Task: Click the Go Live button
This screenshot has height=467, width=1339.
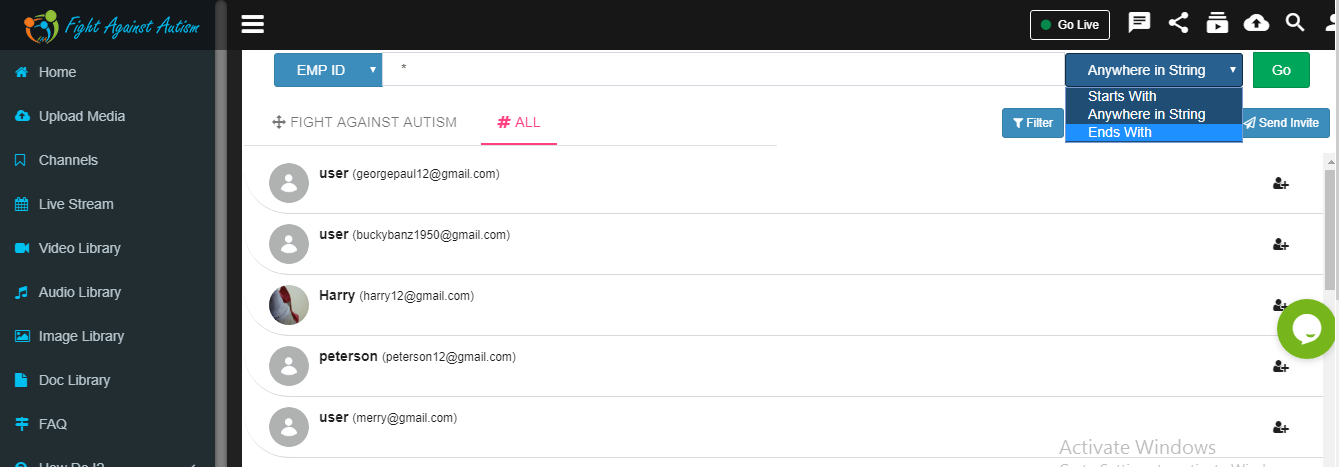Action: point(1070,24)
